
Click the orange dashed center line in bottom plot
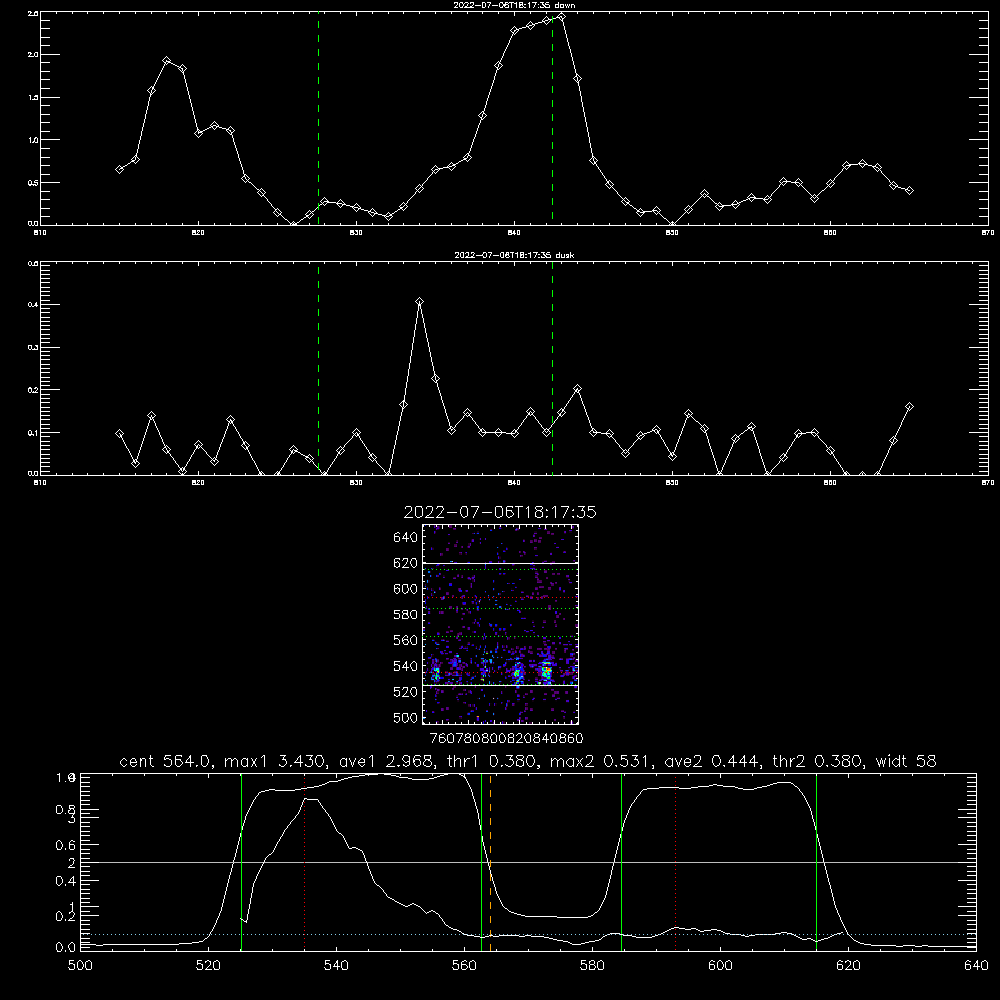pos(490,862)
